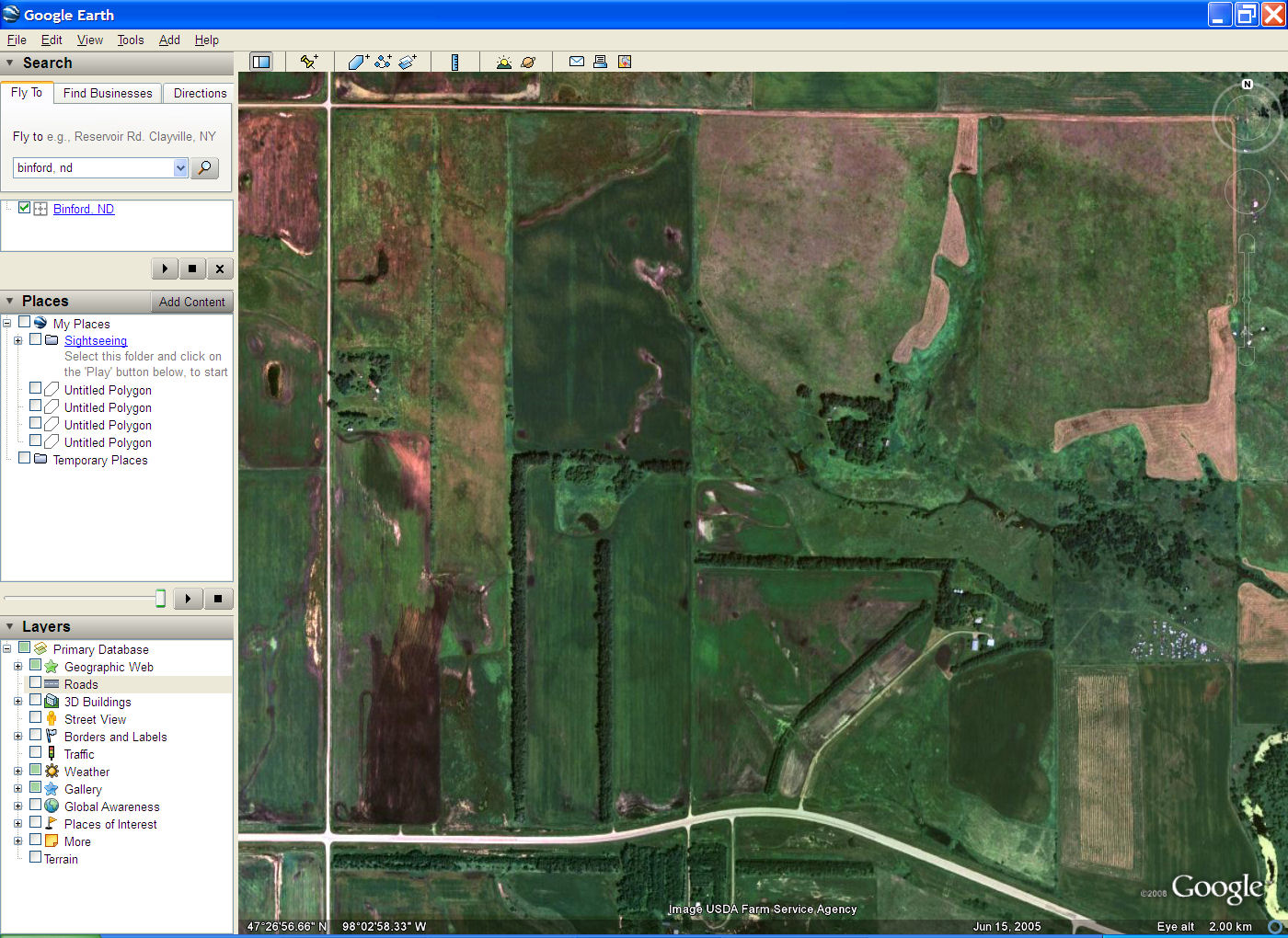Click the move joystick navigation control
This screenshot has height=938, width=1288.
coord(1248,191)
